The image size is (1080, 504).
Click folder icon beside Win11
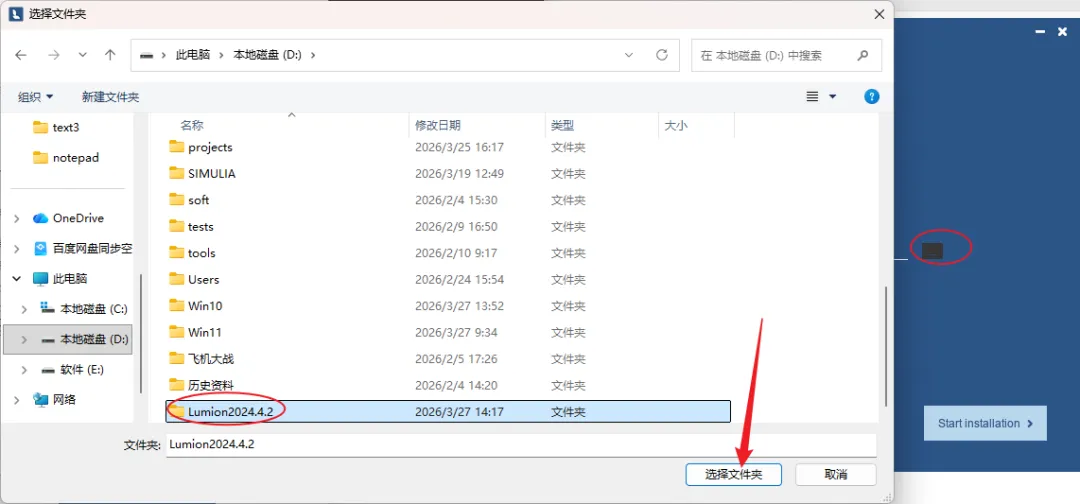click(x=177, y=331)
